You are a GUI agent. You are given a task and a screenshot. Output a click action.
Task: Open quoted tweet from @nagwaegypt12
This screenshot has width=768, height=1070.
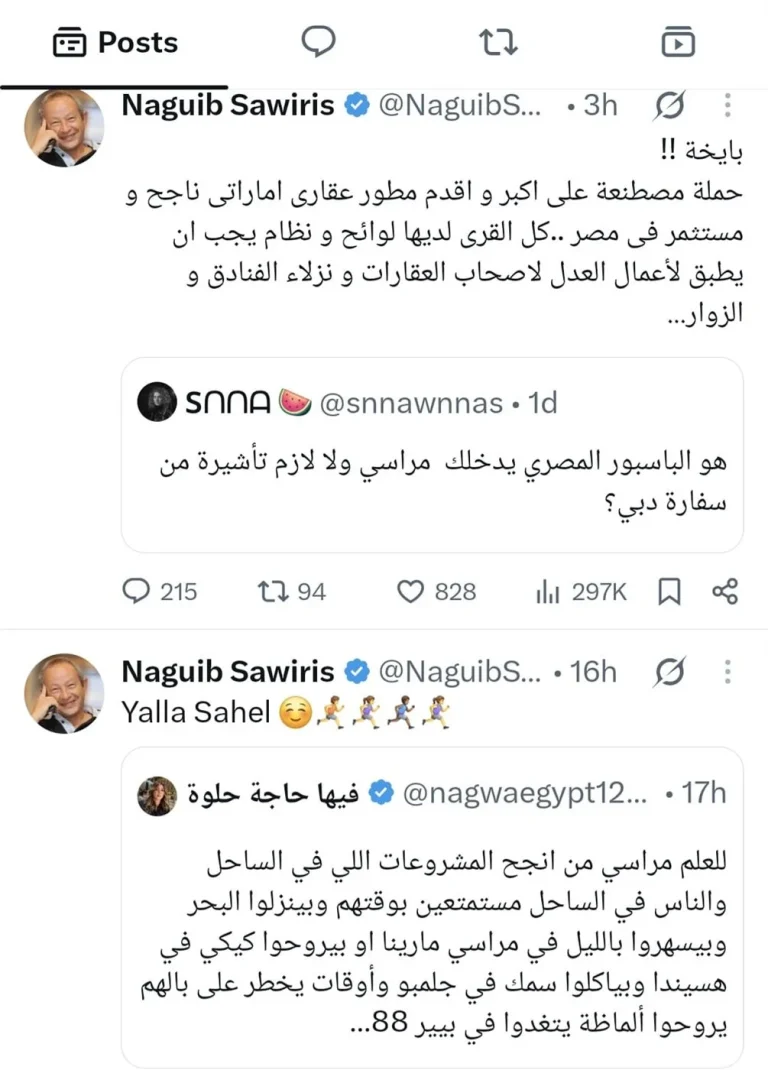pyautogui.click(x=432, y=907)
